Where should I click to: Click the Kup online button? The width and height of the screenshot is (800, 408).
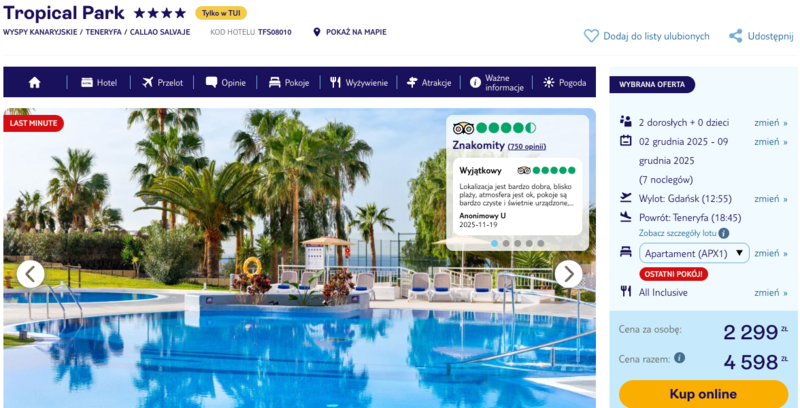704,394
